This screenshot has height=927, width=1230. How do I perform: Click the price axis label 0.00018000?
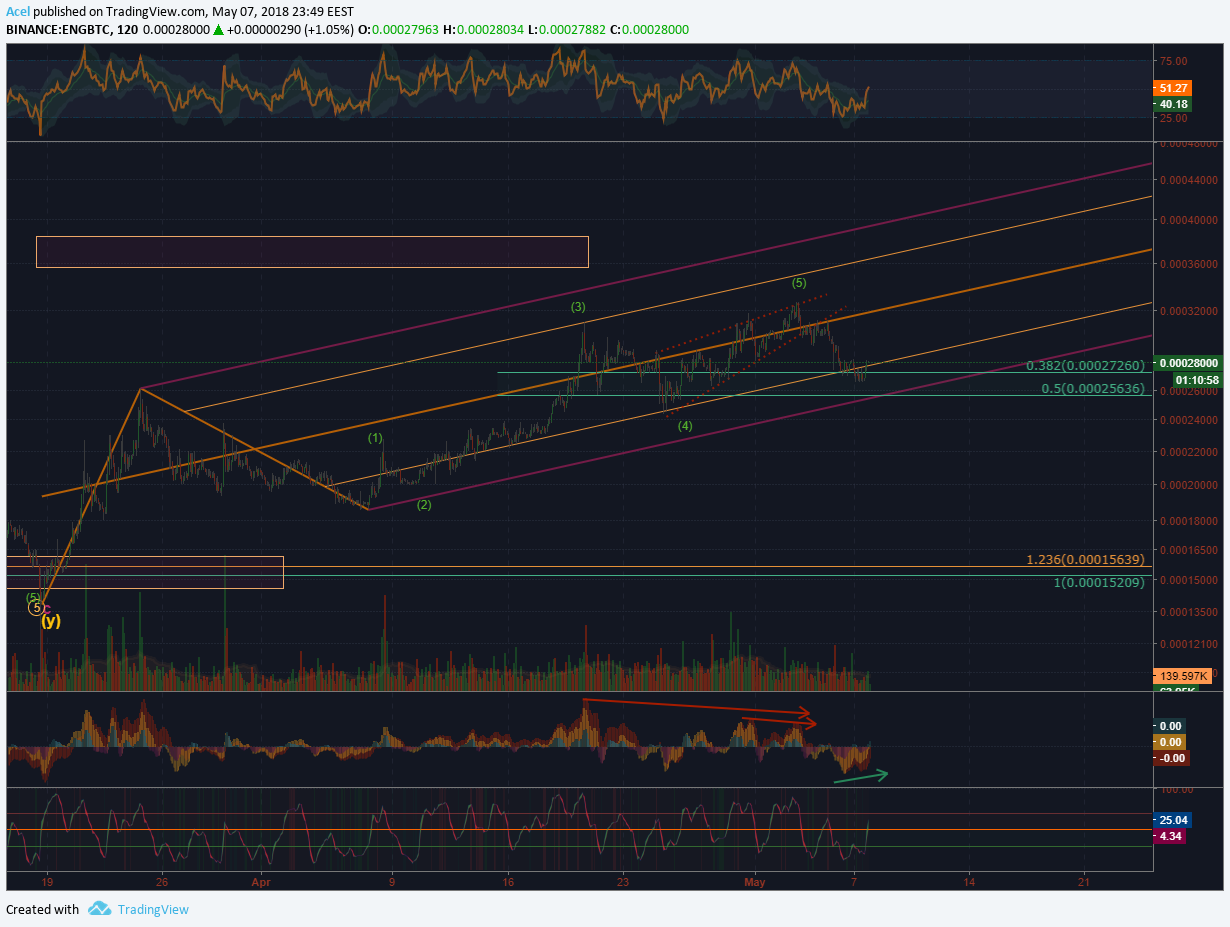tap(1189, 522)
